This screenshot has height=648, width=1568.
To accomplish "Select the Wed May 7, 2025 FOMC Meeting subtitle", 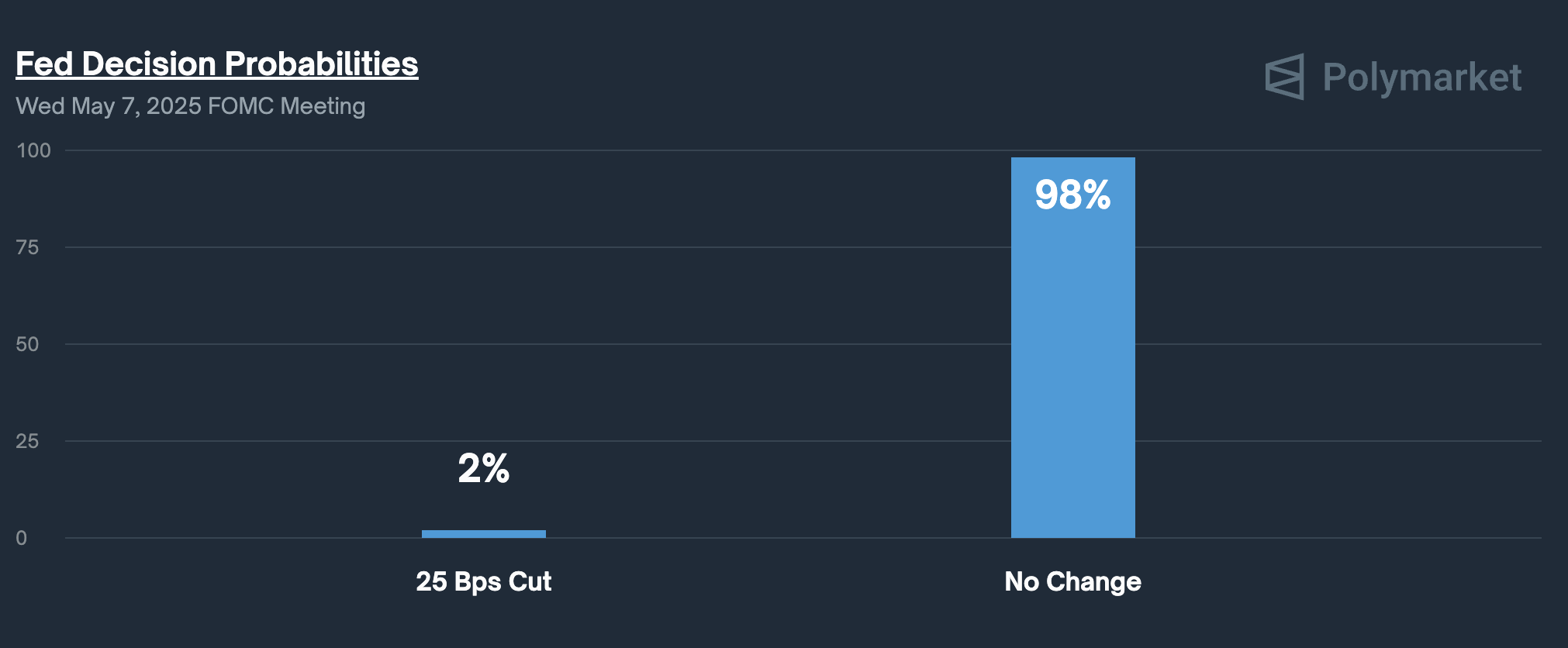I will 191,106.
